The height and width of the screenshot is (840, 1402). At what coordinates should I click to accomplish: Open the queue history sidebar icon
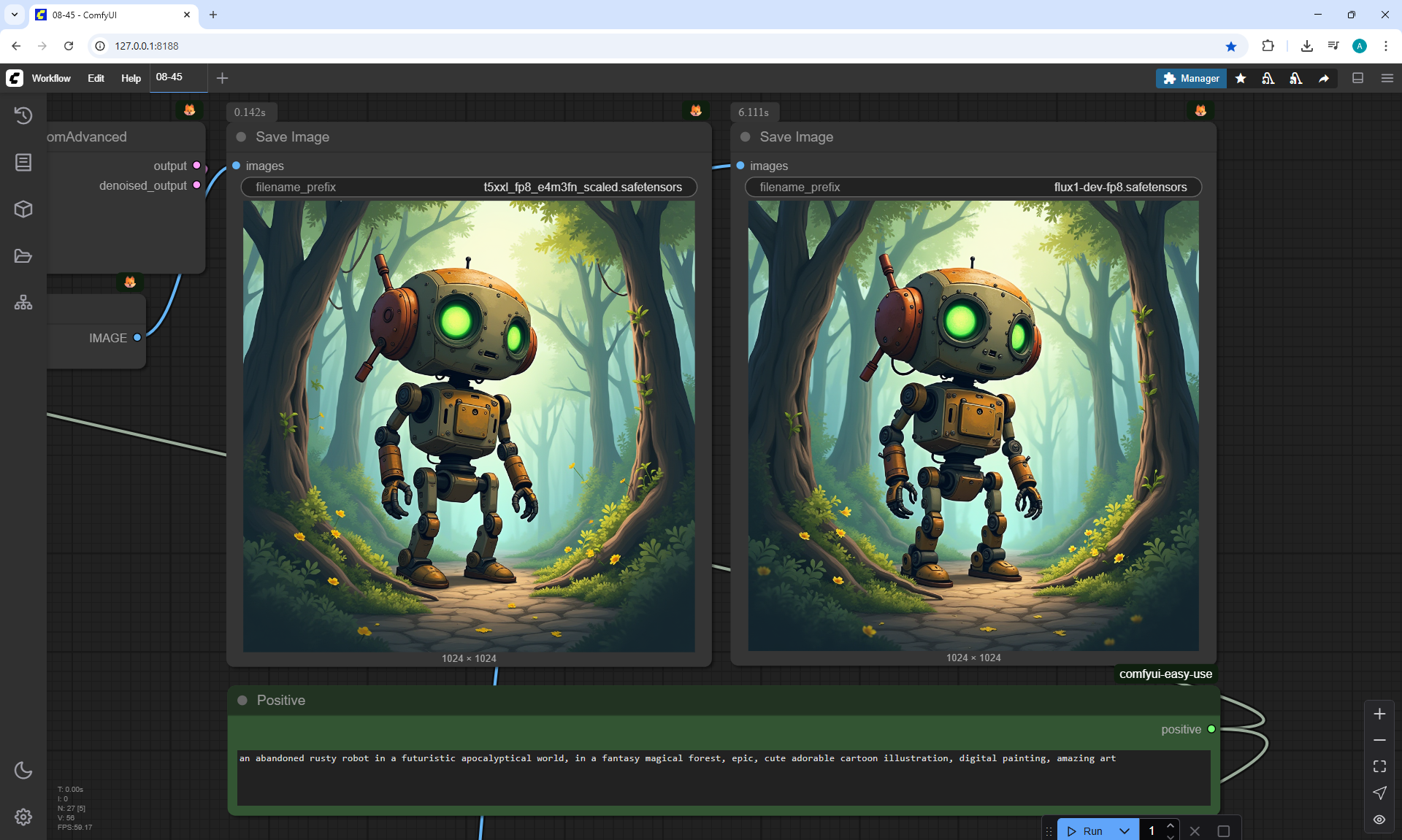click(x=23, y=115)
